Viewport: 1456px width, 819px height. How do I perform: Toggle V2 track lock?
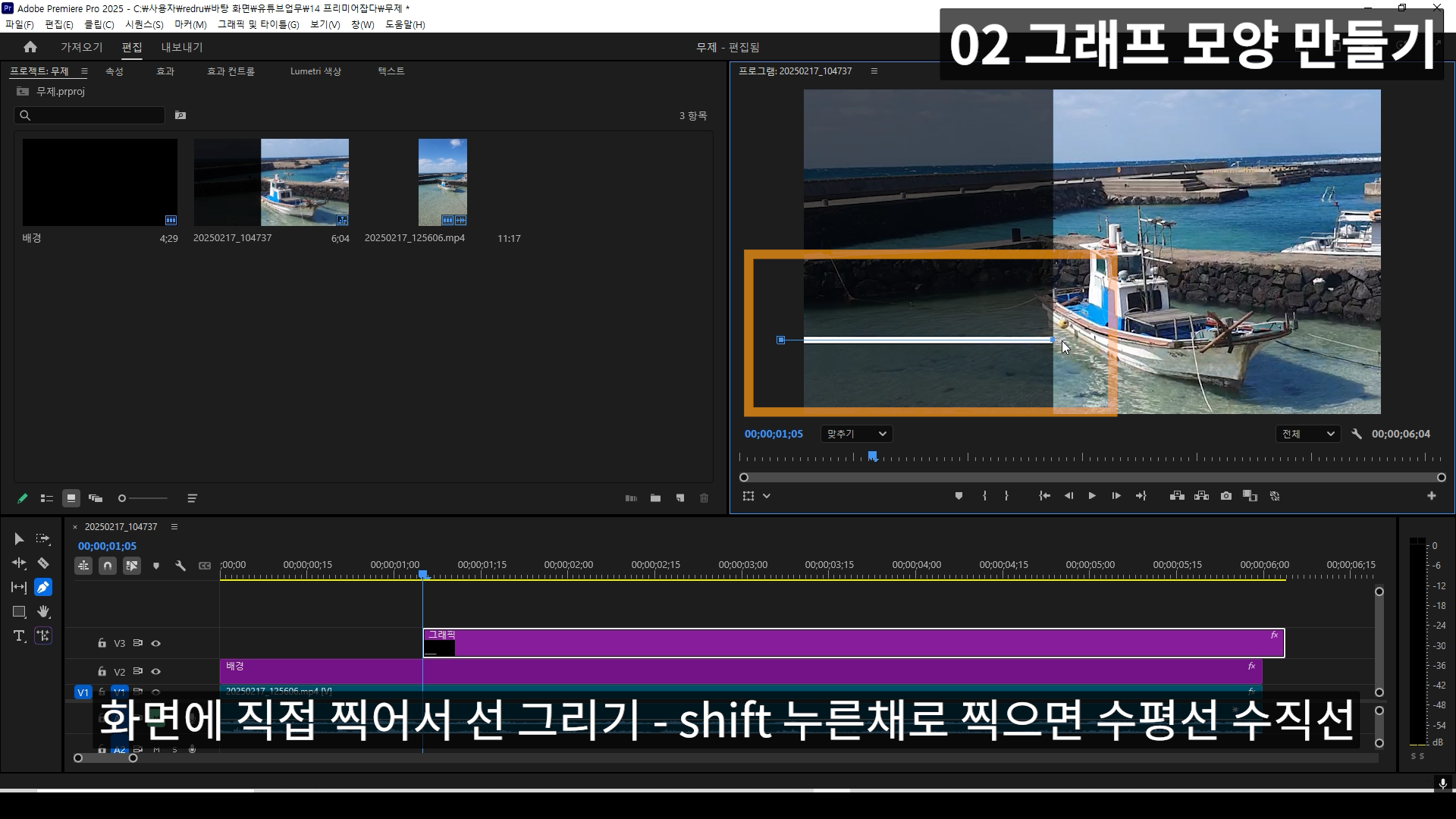coord(102,671)
